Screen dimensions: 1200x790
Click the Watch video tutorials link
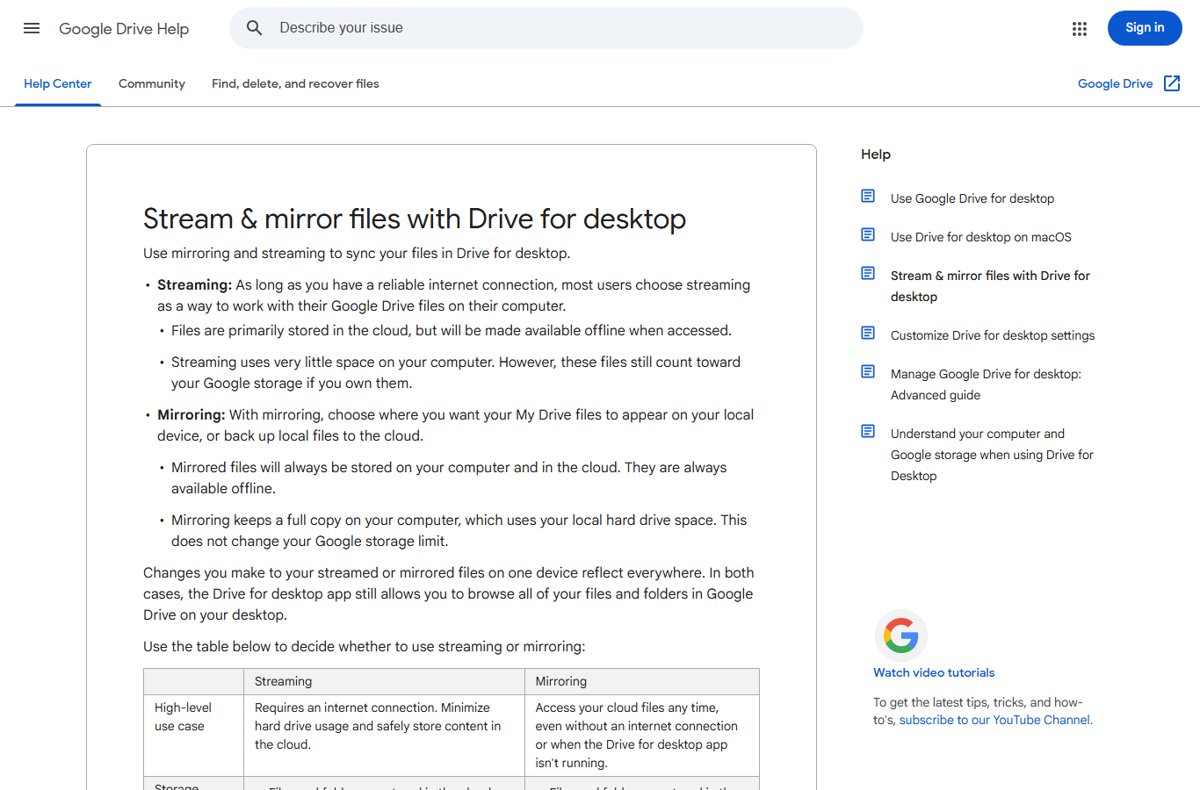pos(934,673)
